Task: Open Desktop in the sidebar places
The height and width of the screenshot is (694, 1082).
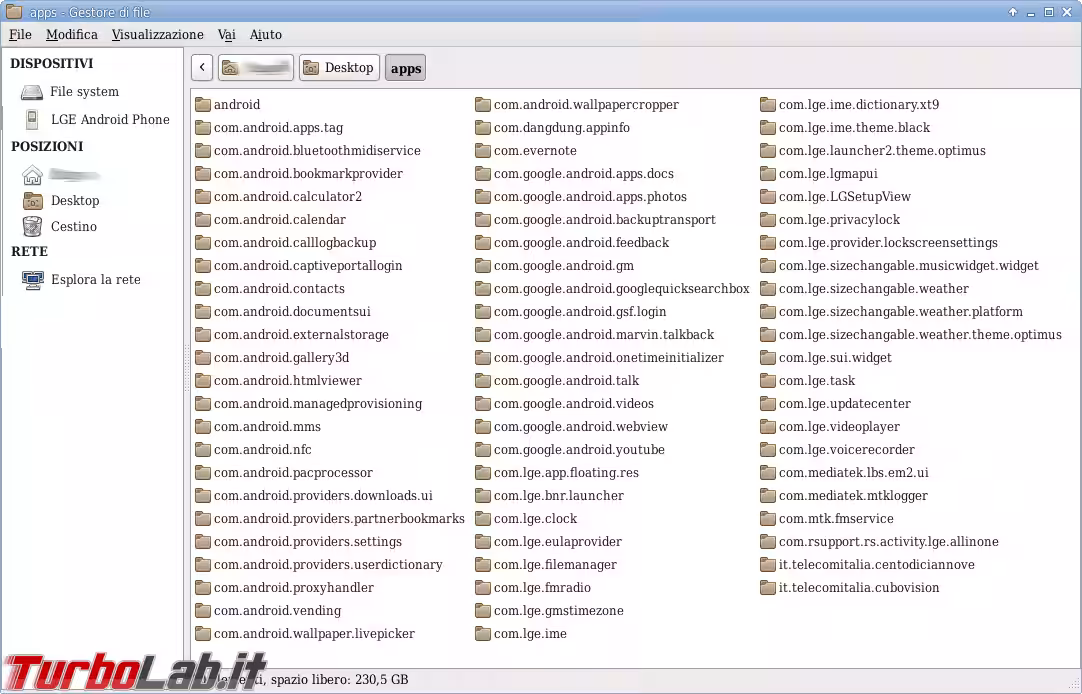Action: click(x=75, y=200)
